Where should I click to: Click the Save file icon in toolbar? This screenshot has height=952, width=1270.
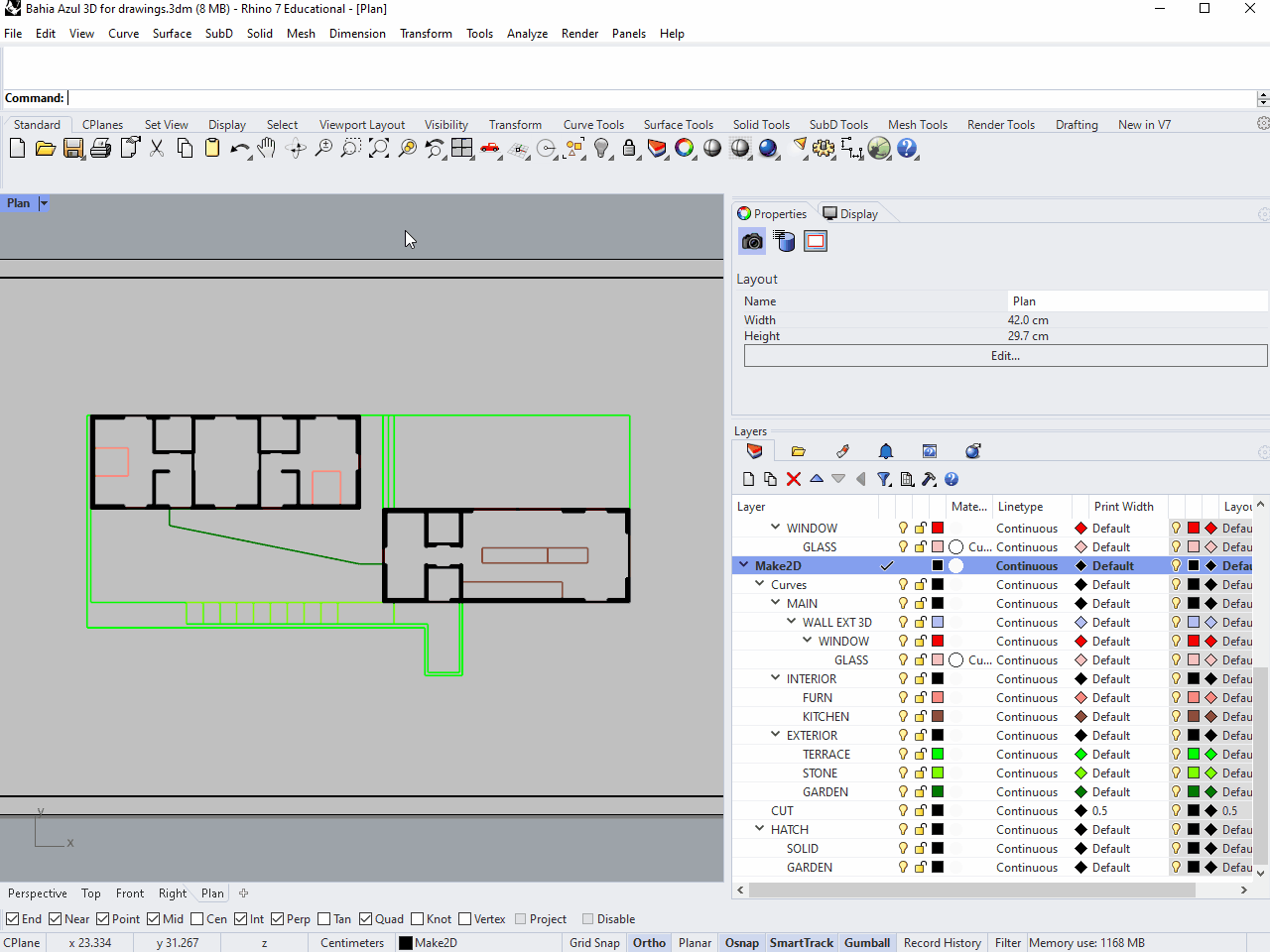pyautogui.click(x=72, y=149)
